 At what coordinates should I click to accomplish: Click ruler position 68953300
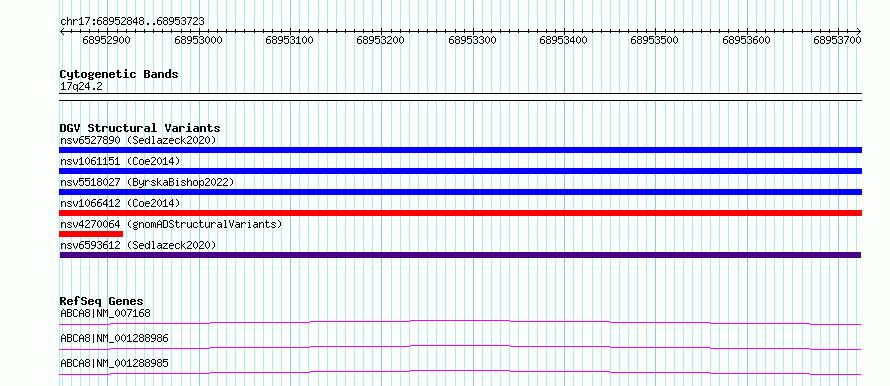472,40
